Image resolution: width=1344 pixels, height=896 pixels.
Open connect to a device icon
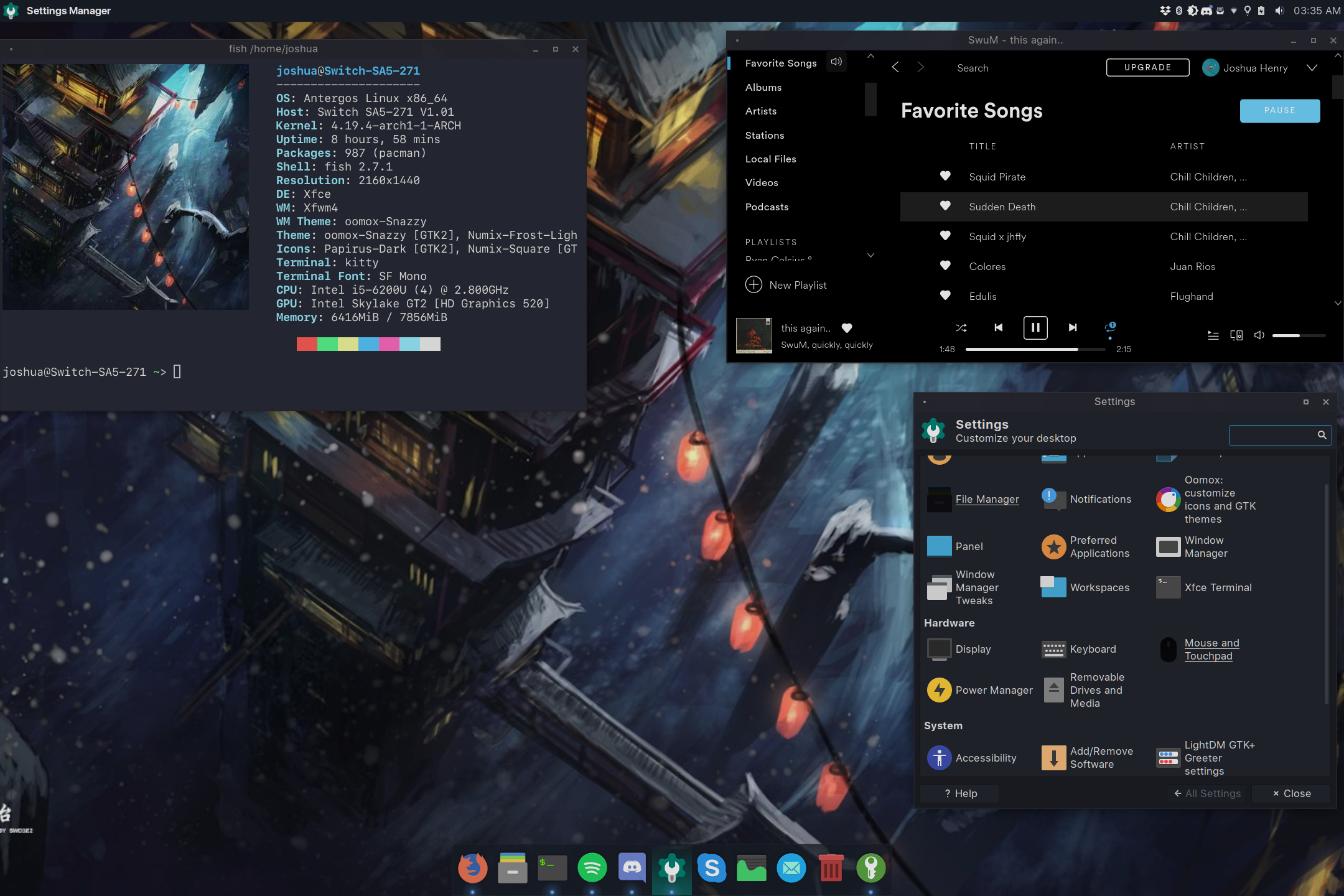pyautogui.click(x=1236, y=335)
